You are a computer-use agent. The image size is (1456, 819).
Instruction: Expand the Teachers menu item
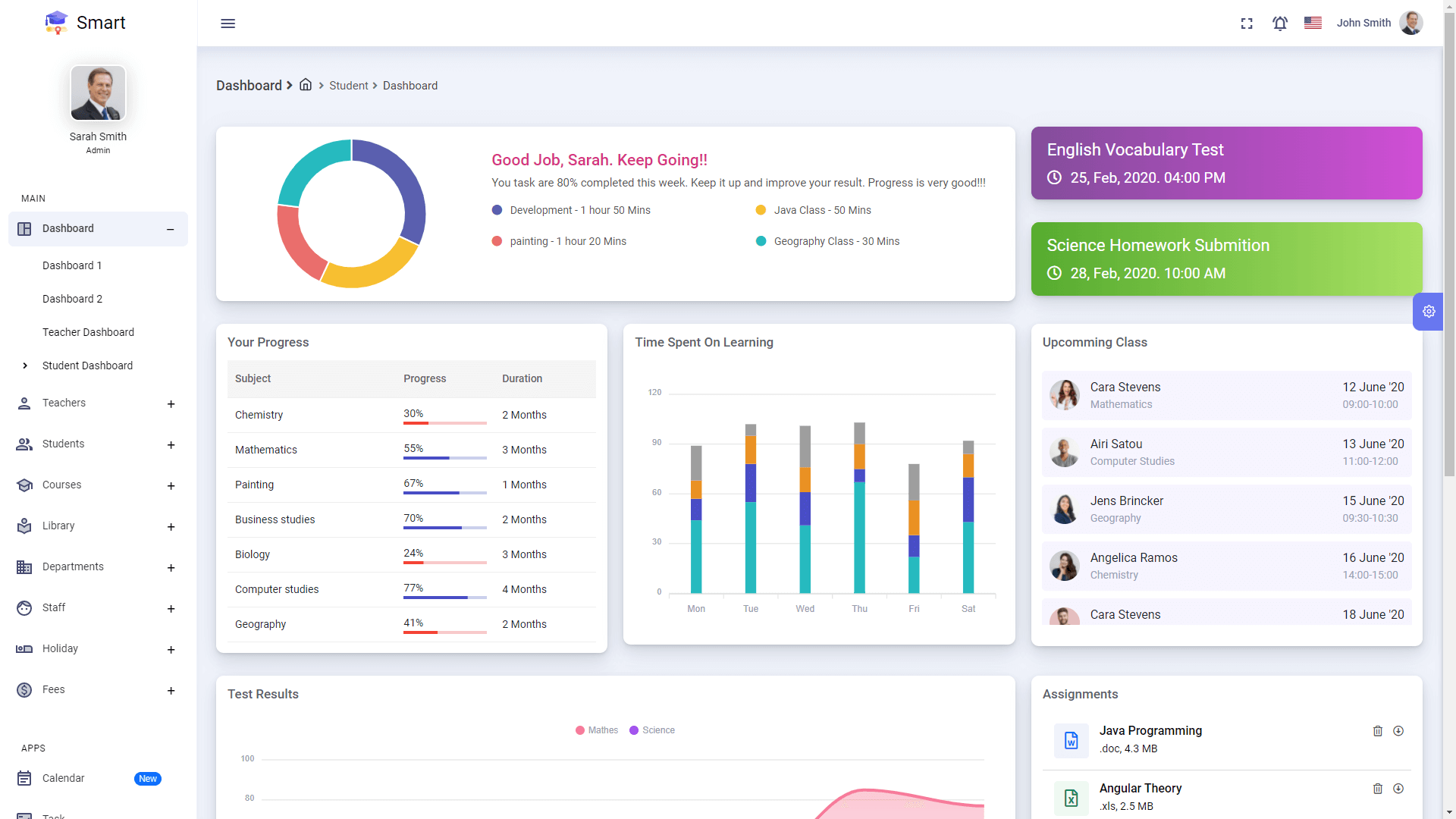point(171,404)
